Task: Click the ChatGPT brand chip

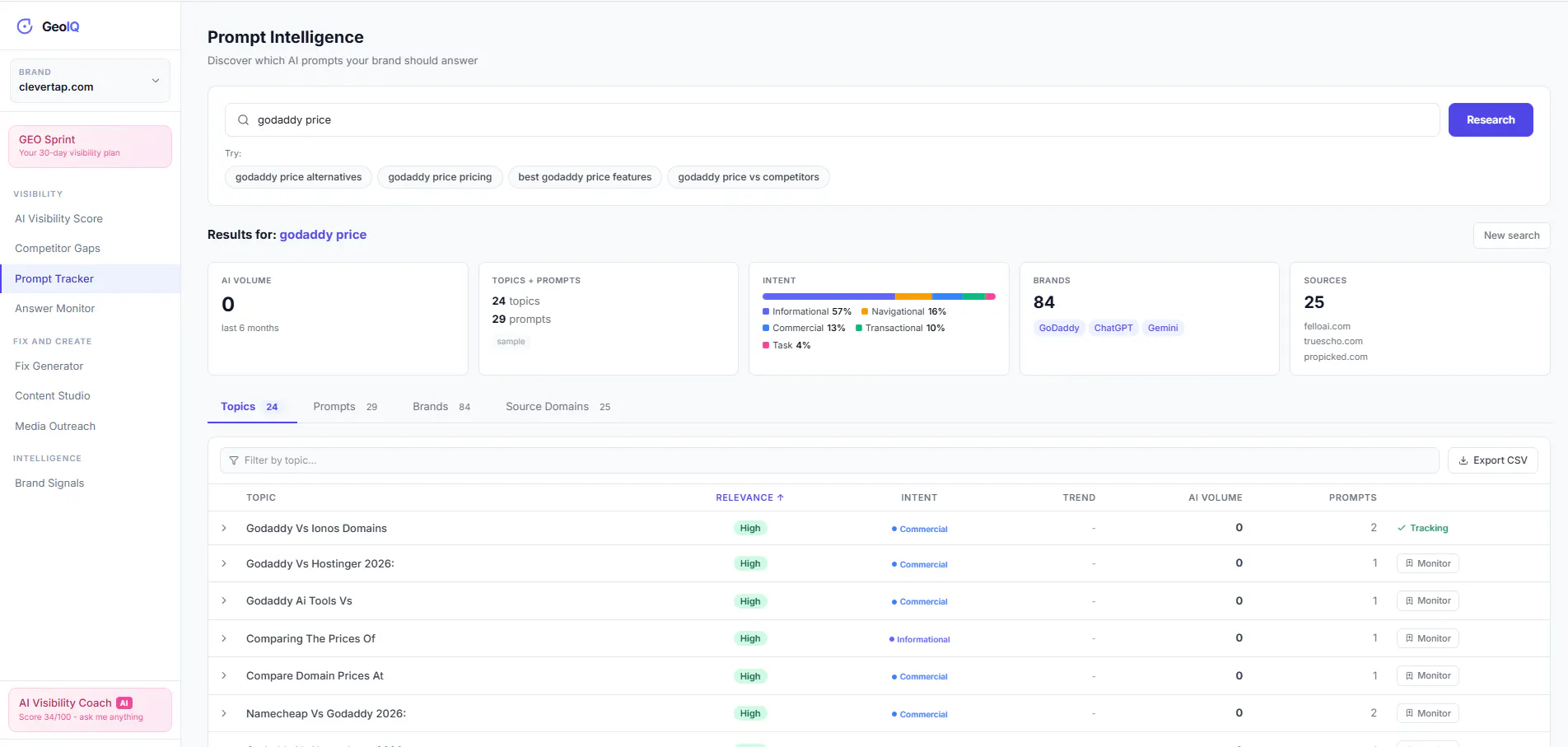Action: (1113, 328)
